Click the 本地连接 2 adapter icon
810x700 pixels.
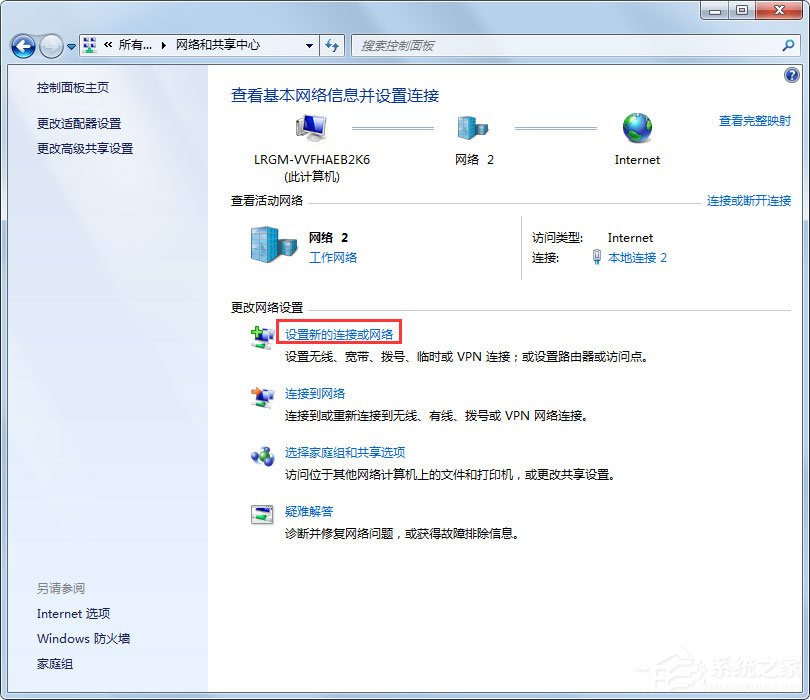[x=595, y=258]
